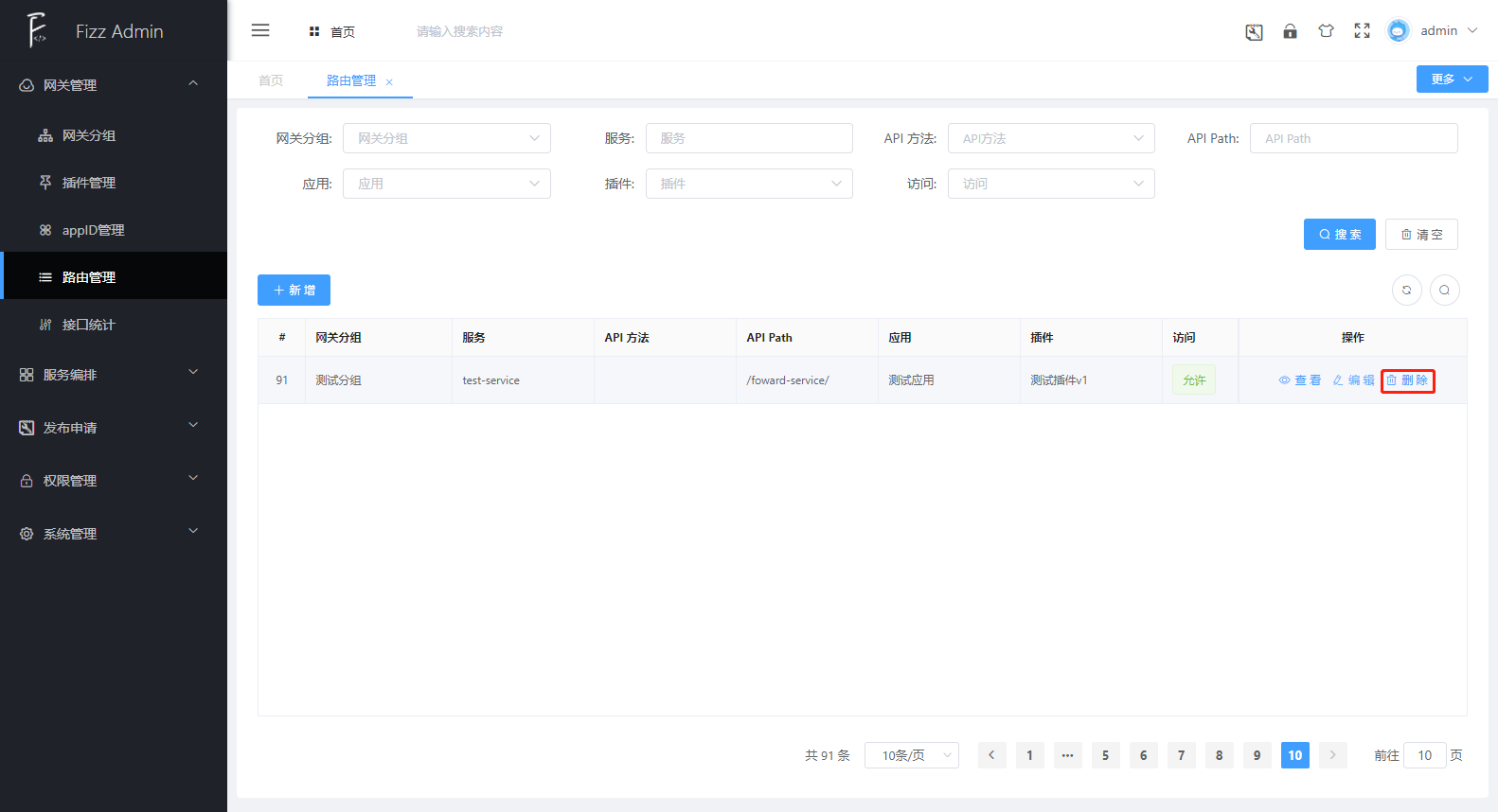This screenshot has width=1498, height=812.
Task: Click the 新增 button
Action: (294, 291)
